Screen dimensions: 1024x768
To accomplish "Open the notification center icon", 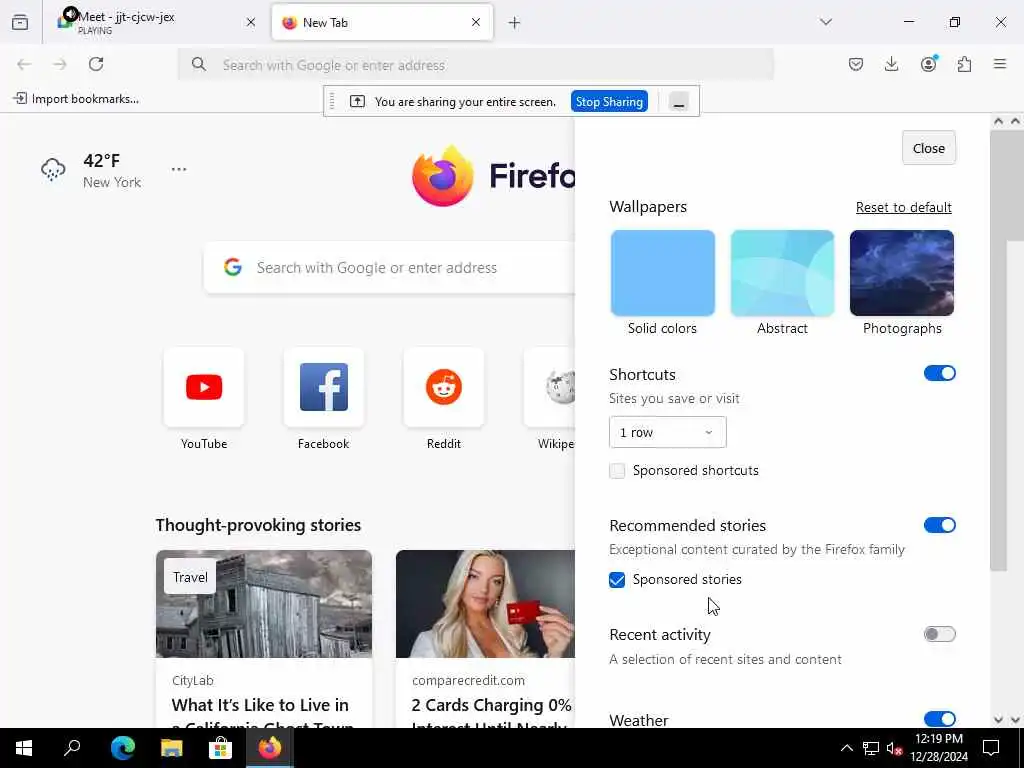I will pos(991,748).
